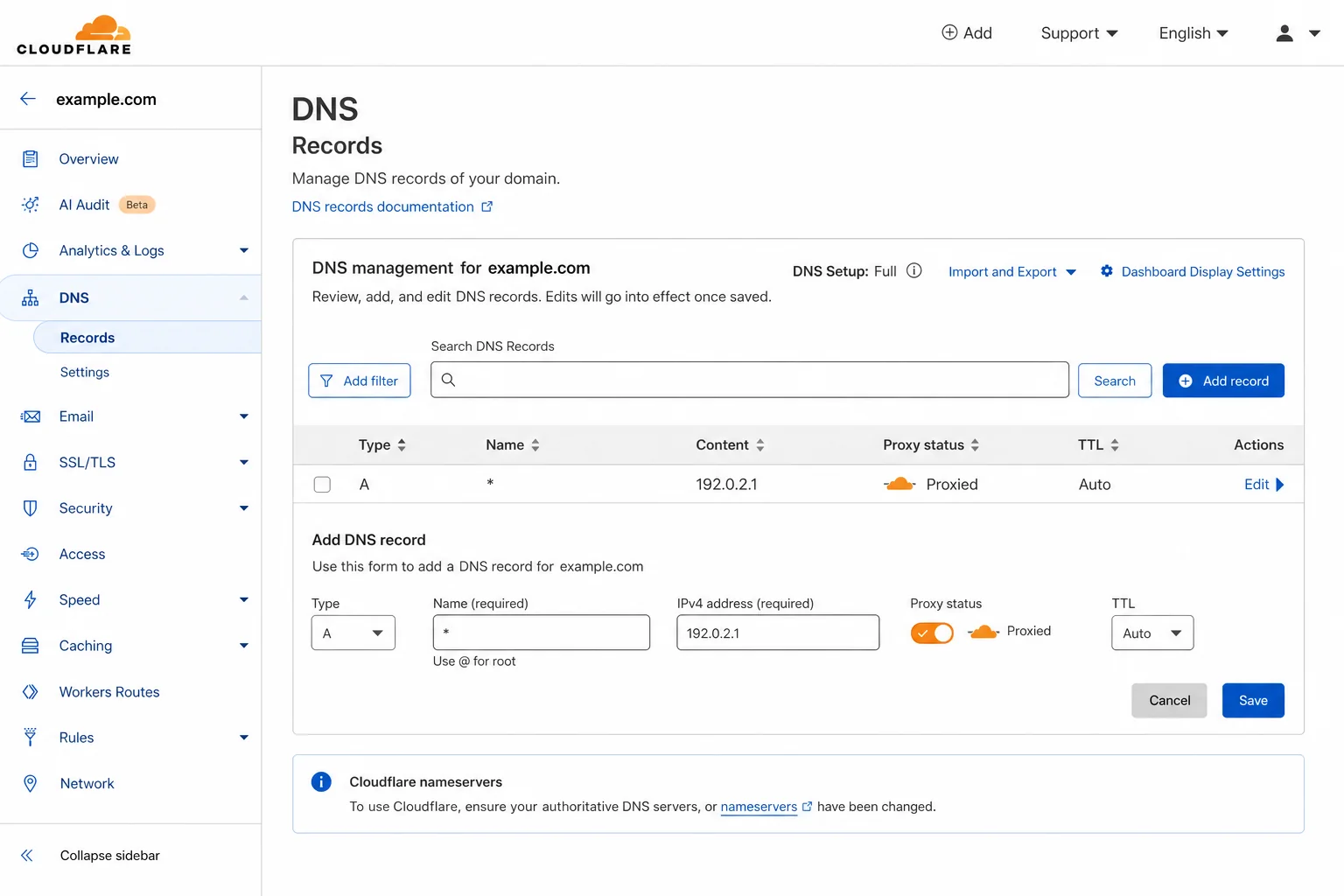Open the record Type dropdown showing A
Viewport: 1344px width, 896px height.
point(353,633)
